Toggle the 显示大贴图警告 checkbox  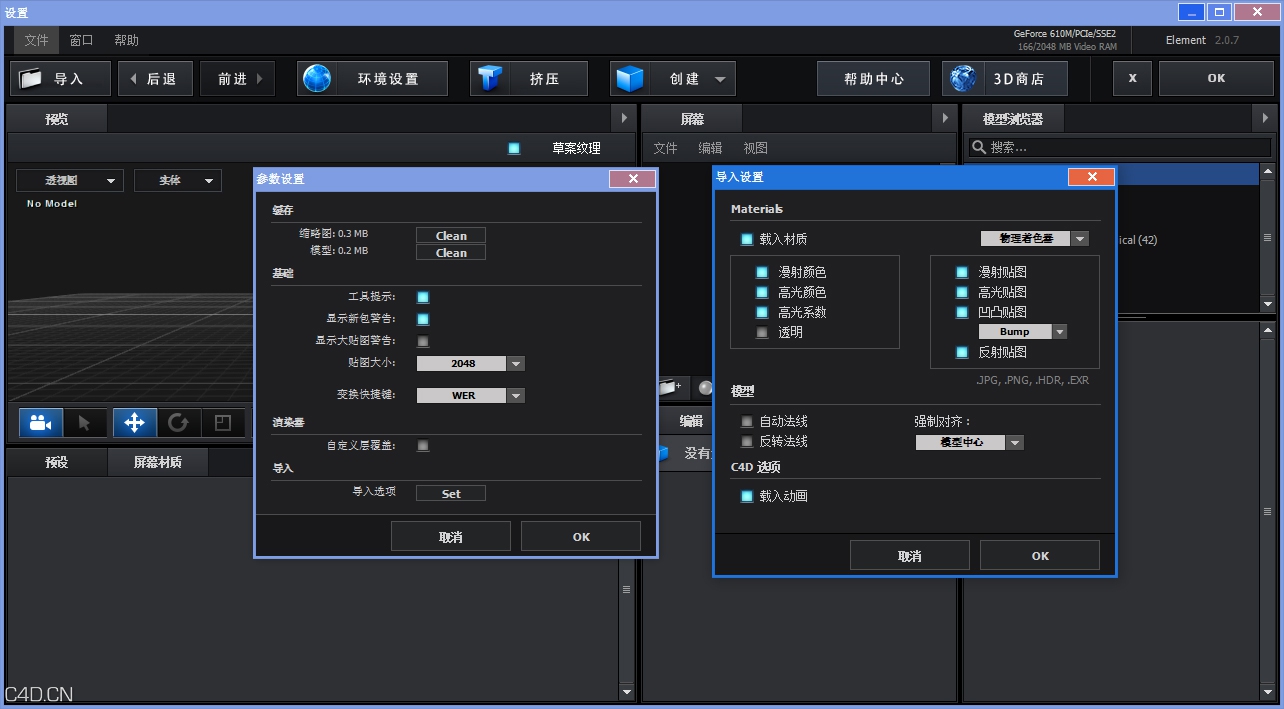coord(423,341)
